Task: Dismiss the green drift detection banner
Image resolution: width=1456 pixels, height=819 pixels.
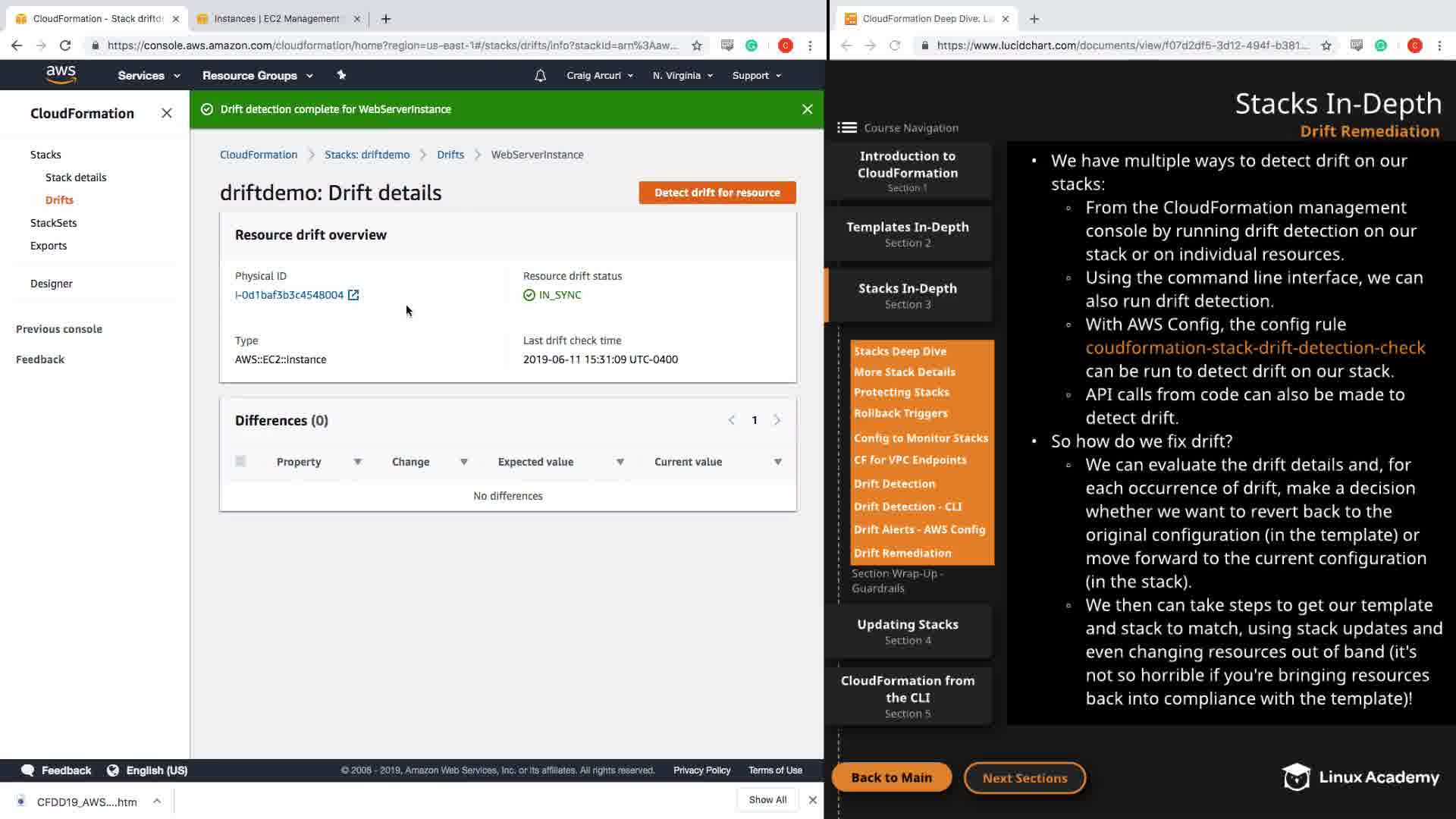Action: click(x=807, y=109)
